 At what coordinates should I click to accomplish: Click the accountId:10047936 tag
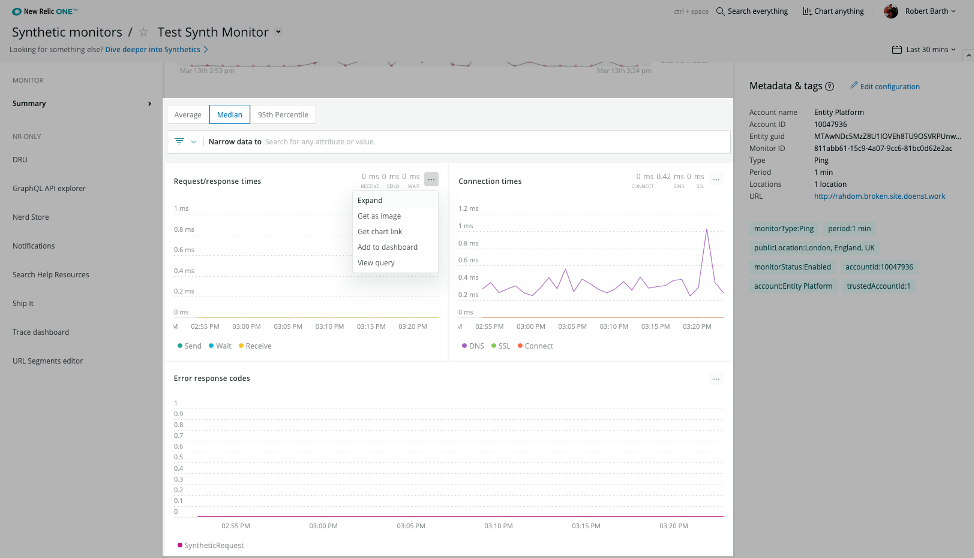(x=879, y=267)
